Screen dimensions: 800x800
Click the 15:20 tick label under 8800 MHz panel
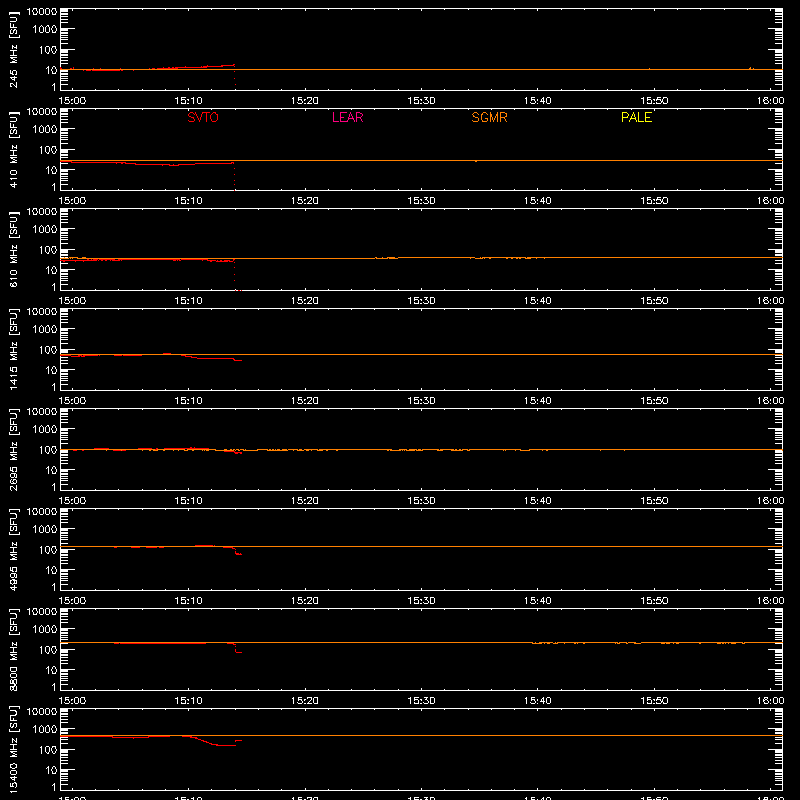[305, 701]
